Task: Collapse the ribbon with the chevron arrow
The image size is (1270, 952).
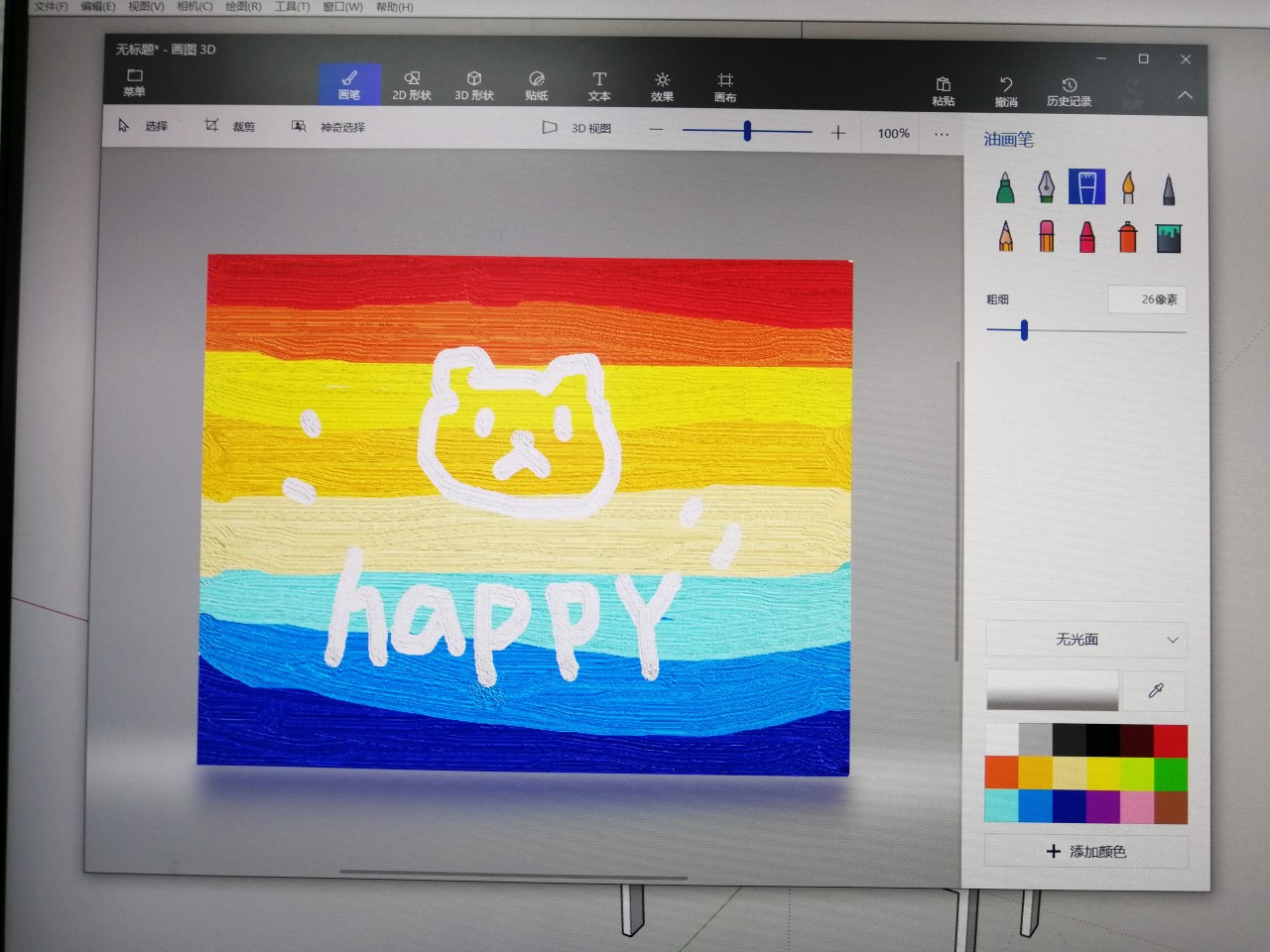Action: [x=1185, y=95]
